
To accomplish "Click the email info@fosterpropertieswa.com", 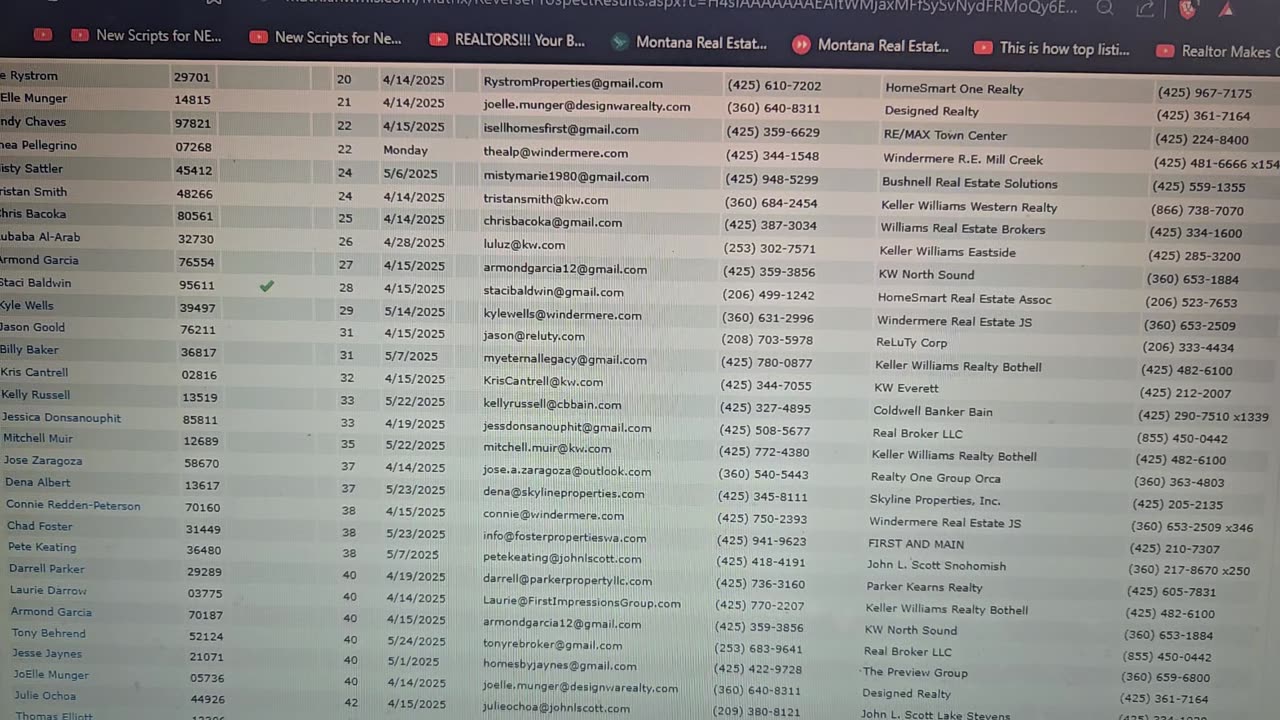I will tap(564, 538).
